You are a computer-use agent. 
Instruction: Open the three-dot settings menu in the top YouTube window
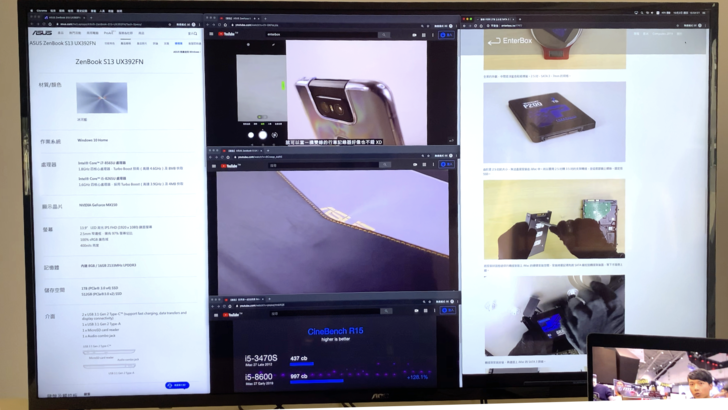pyautogui.click(x=433, y=35)
